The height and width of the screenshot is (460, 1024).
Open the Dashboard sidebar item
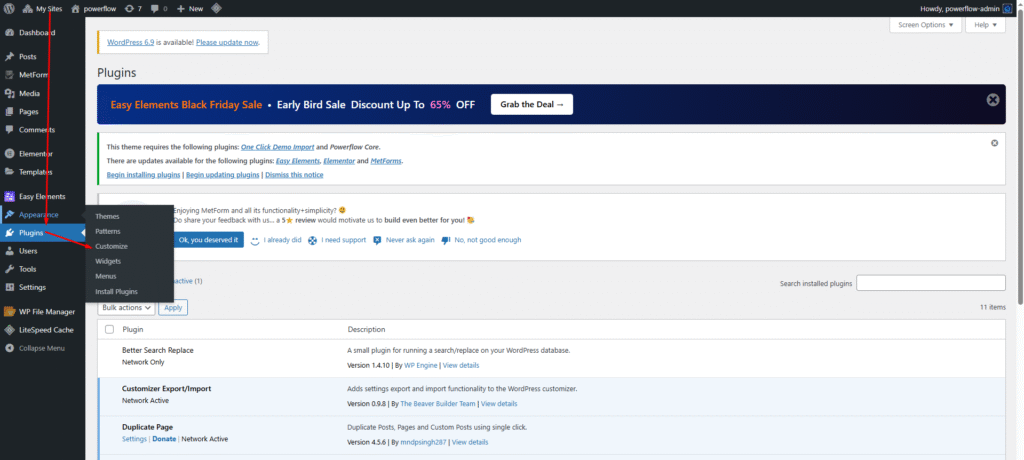point(39,33)
